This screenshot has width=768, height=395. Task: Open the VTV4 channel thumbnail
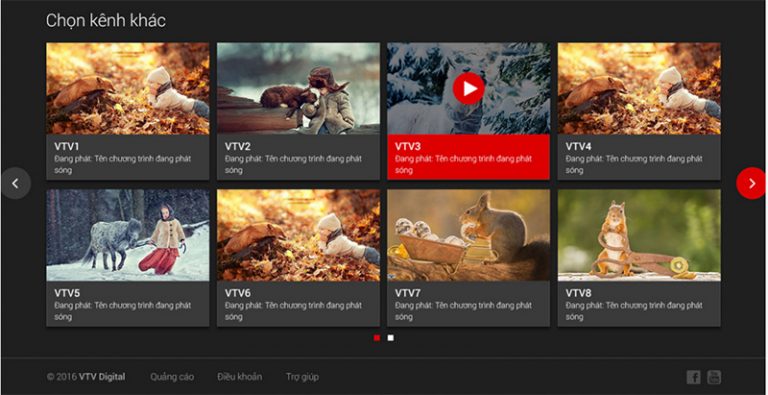click(639, 89)
